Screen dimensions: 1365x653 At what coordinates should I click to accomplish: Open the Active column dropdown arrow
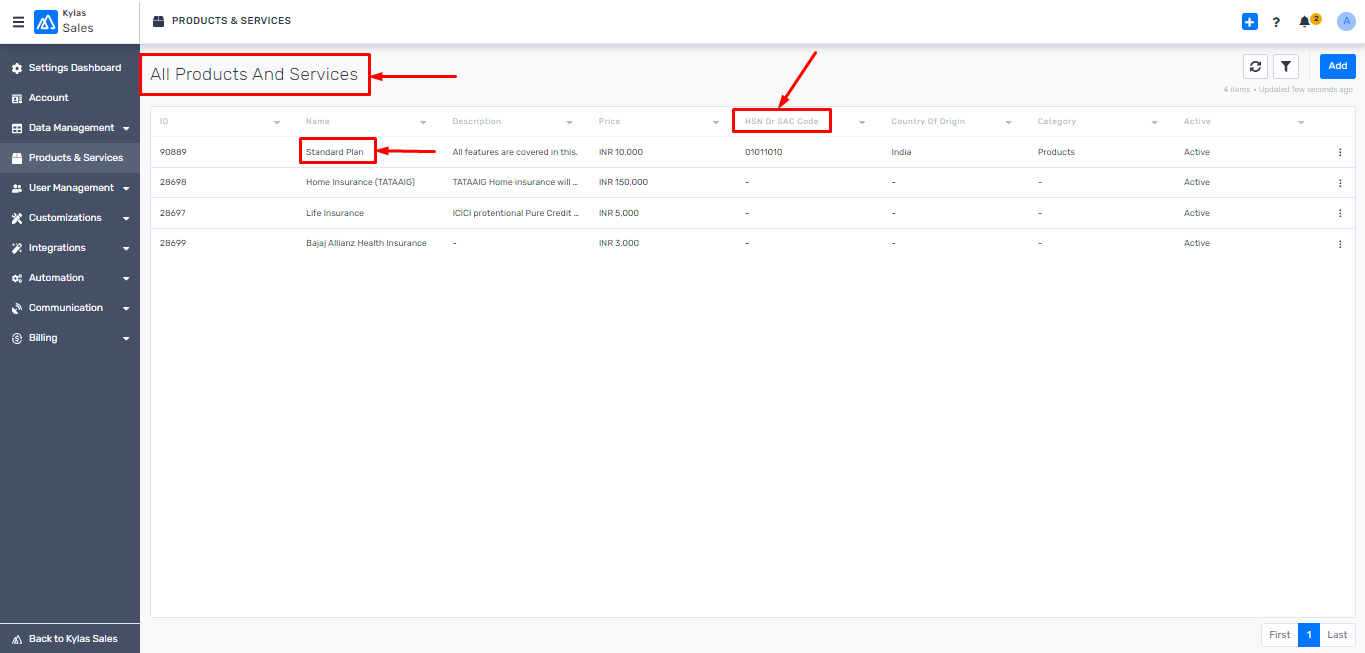click(x=1301, y=123)
